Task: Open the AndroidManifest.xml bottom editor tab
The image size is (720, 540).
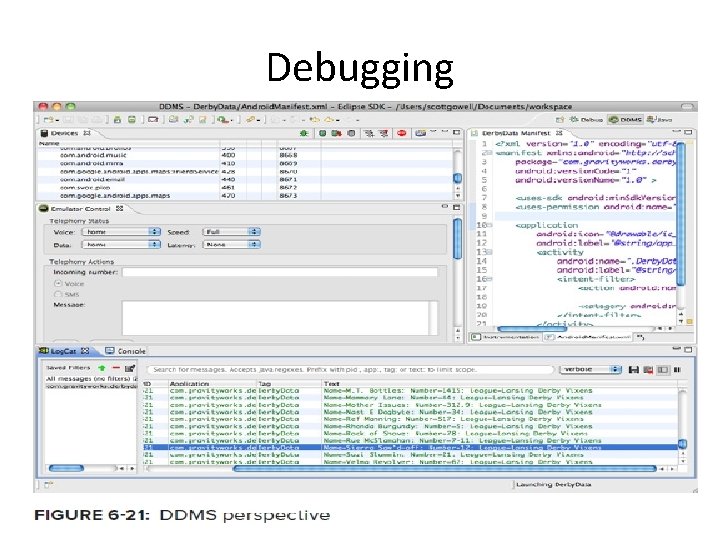Action: (x=589, y=337)
